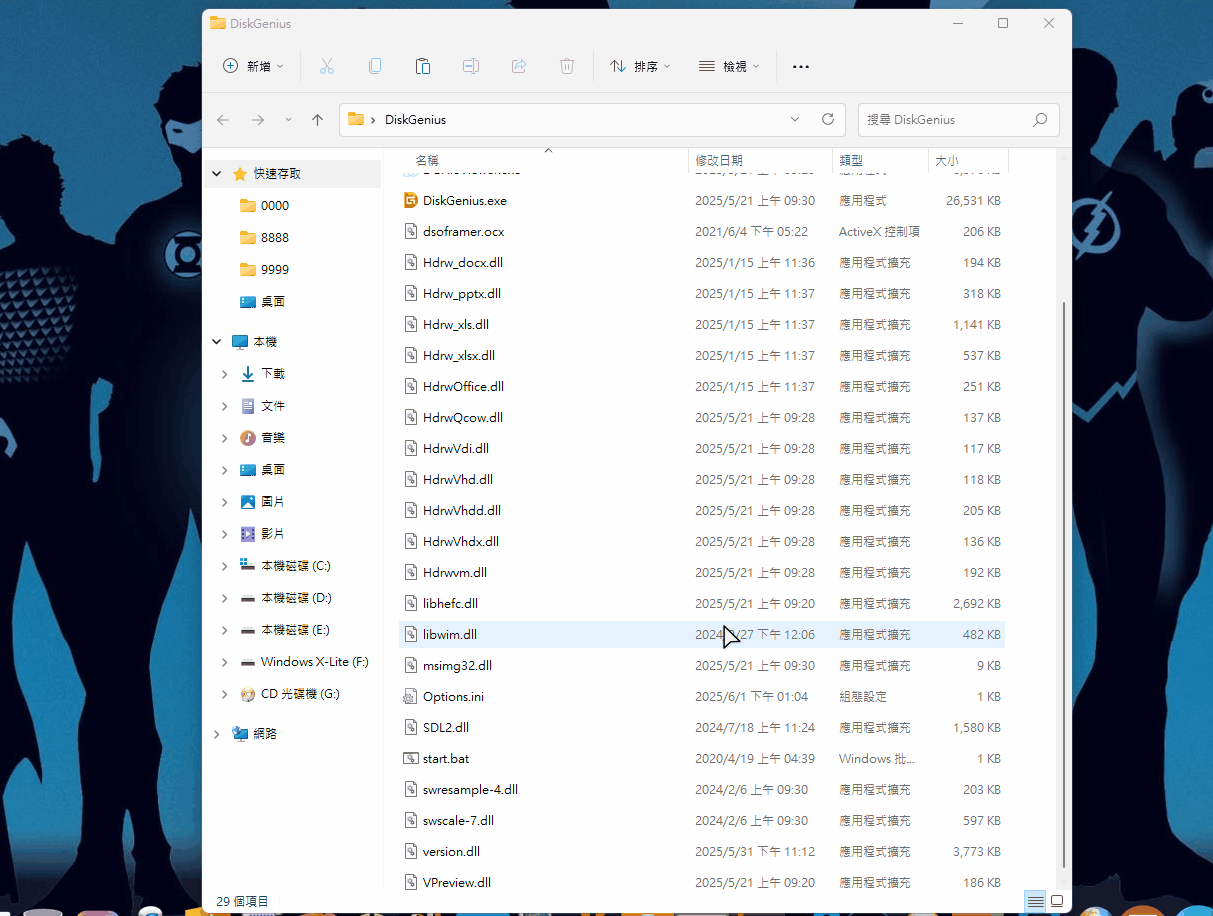This screenshot has height=916, width=1213.
Task: Switch to large icons view in status bar
Action: [1057, 901]
